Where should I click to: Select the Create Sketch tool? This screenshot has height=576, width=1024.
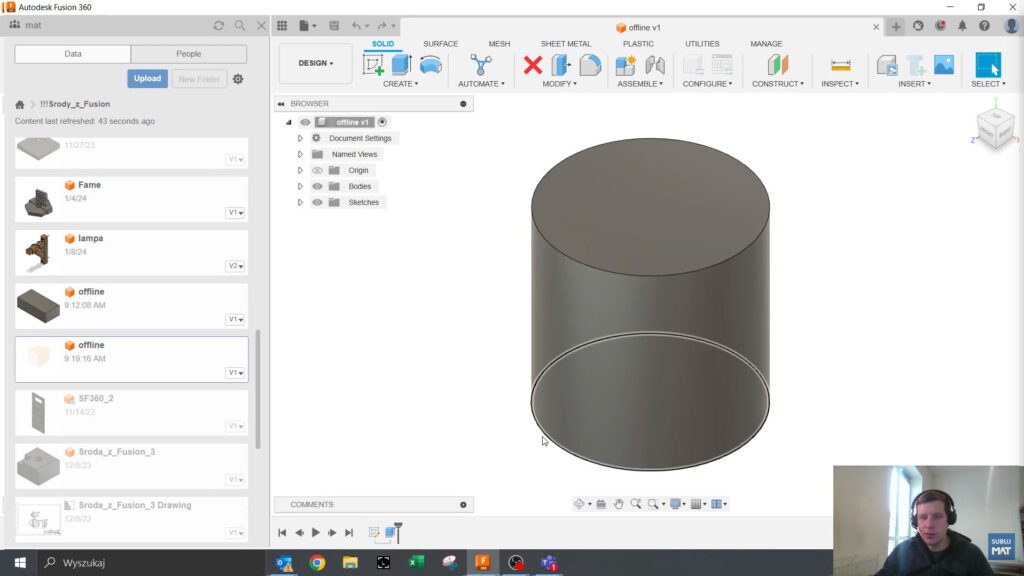[x=372, y=64]
